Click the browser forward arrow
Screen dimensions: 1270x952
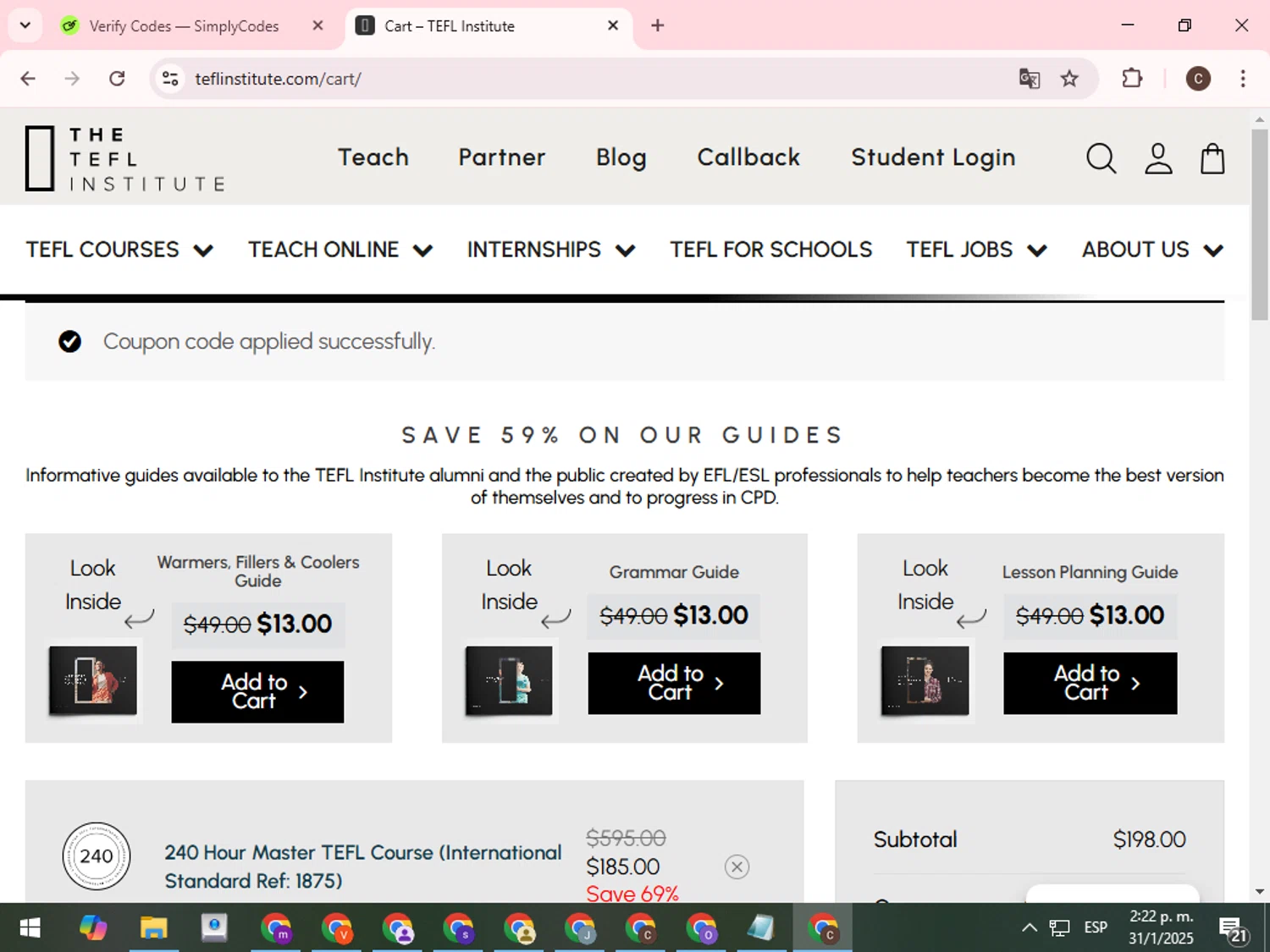[x=72, y=79]
